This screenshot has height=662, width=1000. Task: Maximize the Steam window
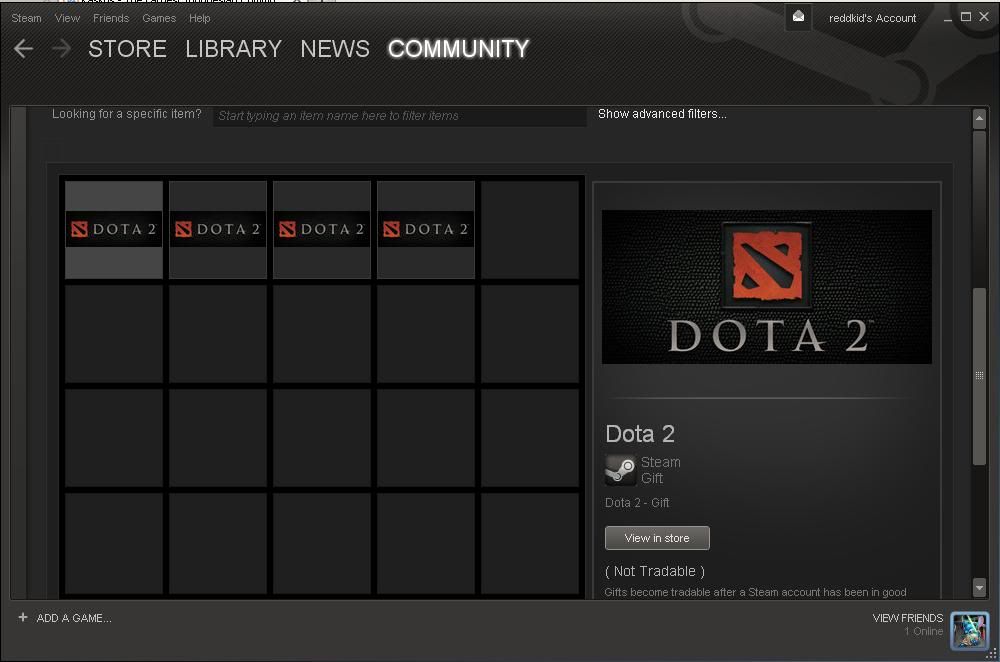pyautogui.click(x=966, y=17)
